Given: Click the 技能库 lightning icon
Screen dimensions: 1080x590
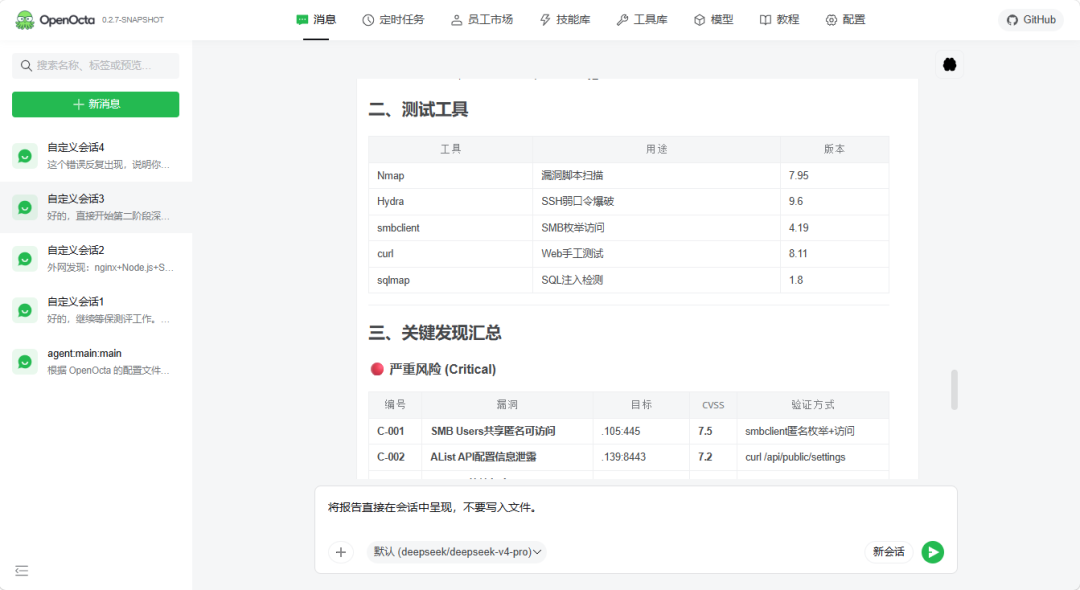Looking at the screenshot, I should click(545, 20).
